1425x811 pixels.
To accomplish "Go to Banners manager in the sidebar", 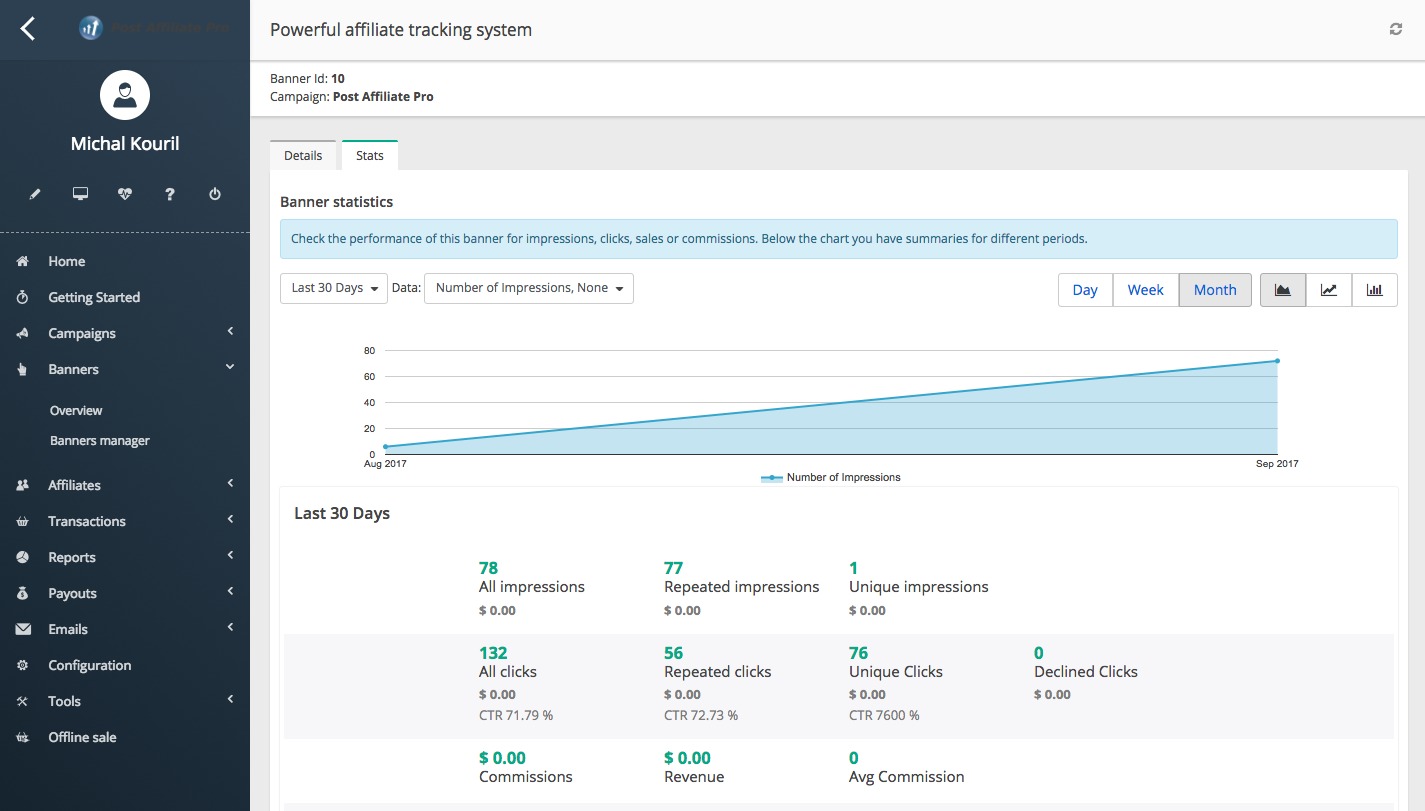I will tap(100, 441).
